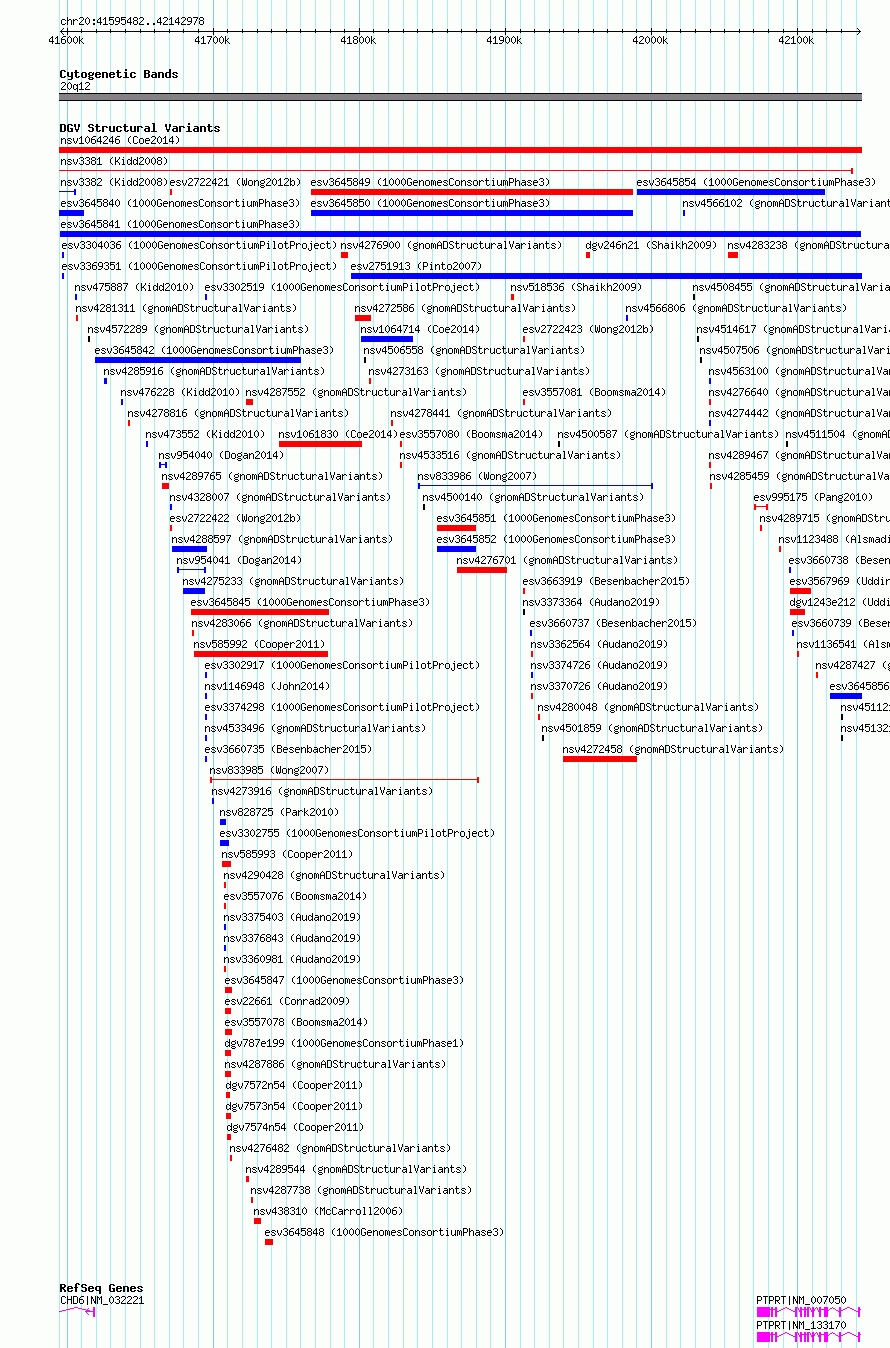Select esv3645842 variant label
This screenshot has height=1348, width=890.
pyautogui.click(x=214, y=350)
